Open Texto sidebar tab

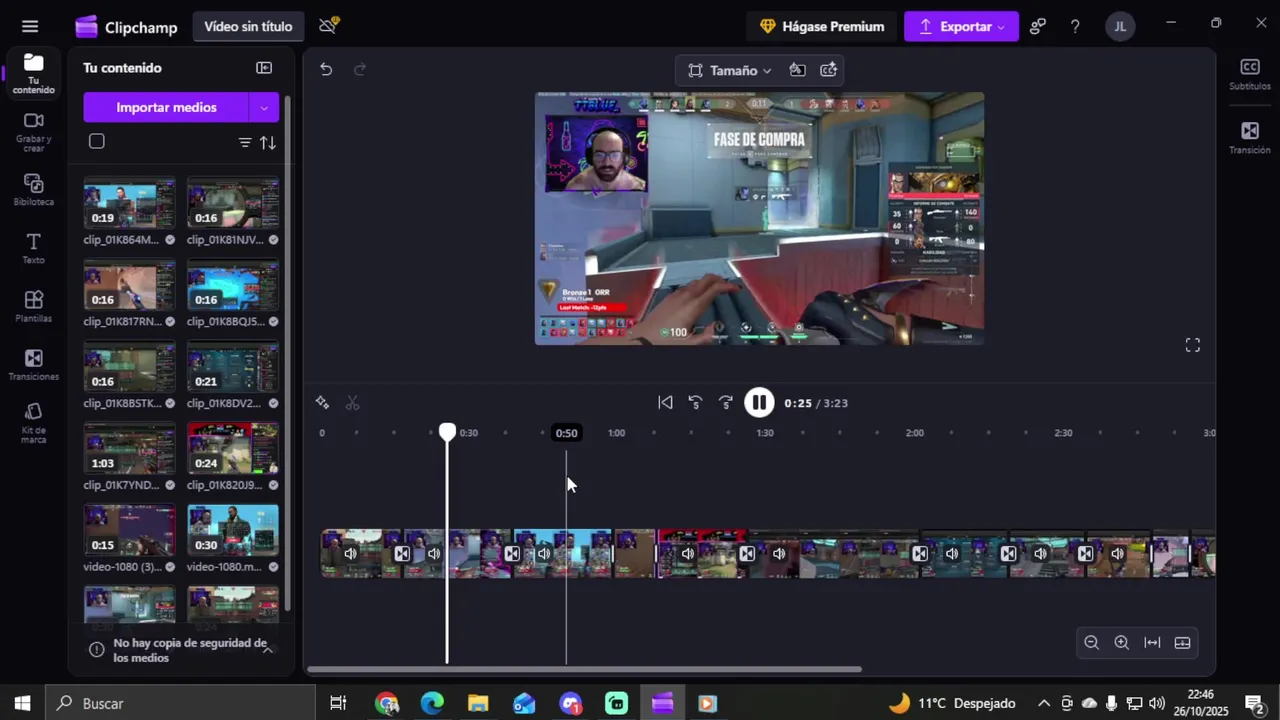coord(34,248)
